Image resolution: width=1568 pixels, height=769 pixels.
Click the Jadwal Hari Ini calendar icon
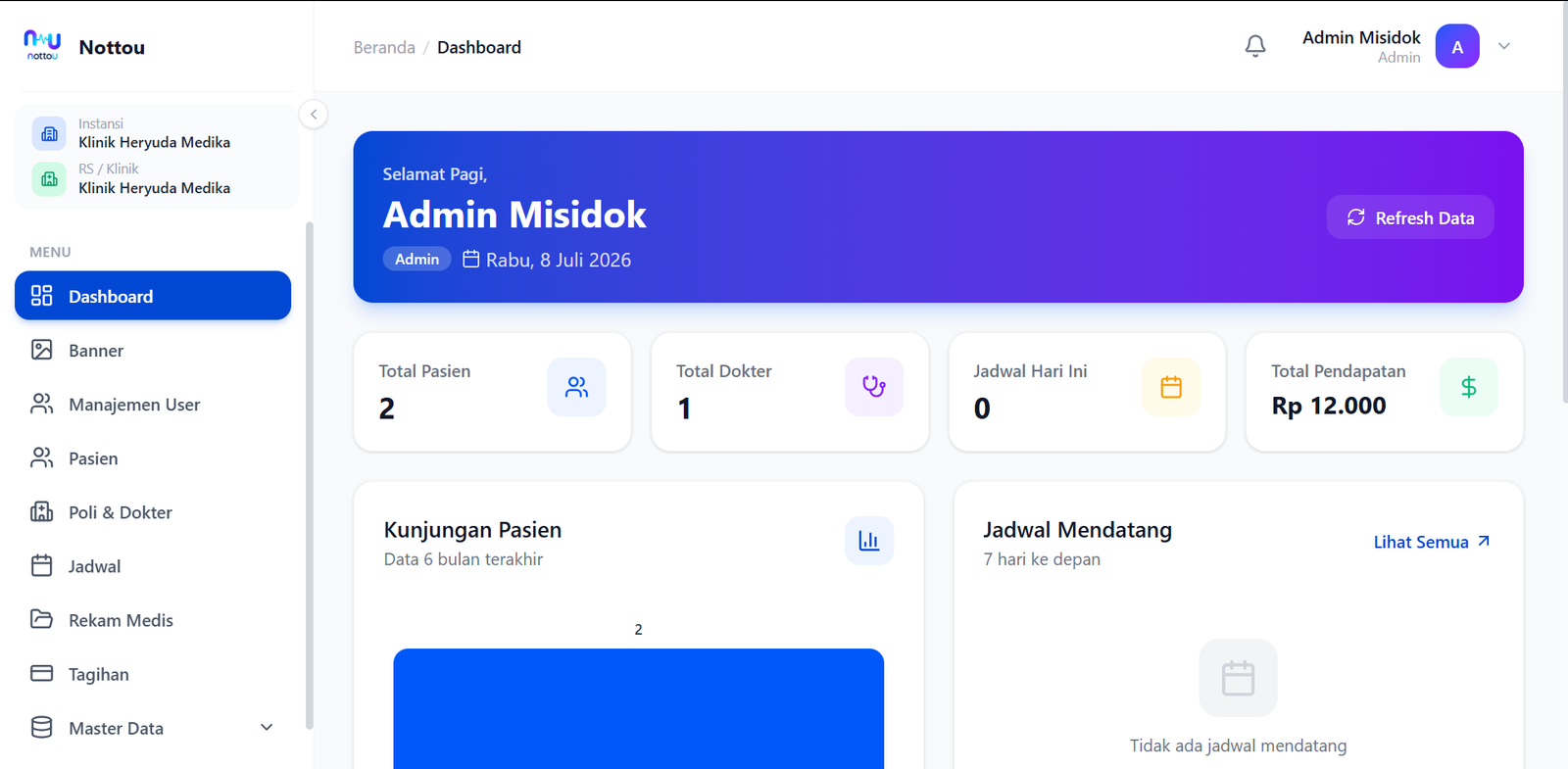1171,387
